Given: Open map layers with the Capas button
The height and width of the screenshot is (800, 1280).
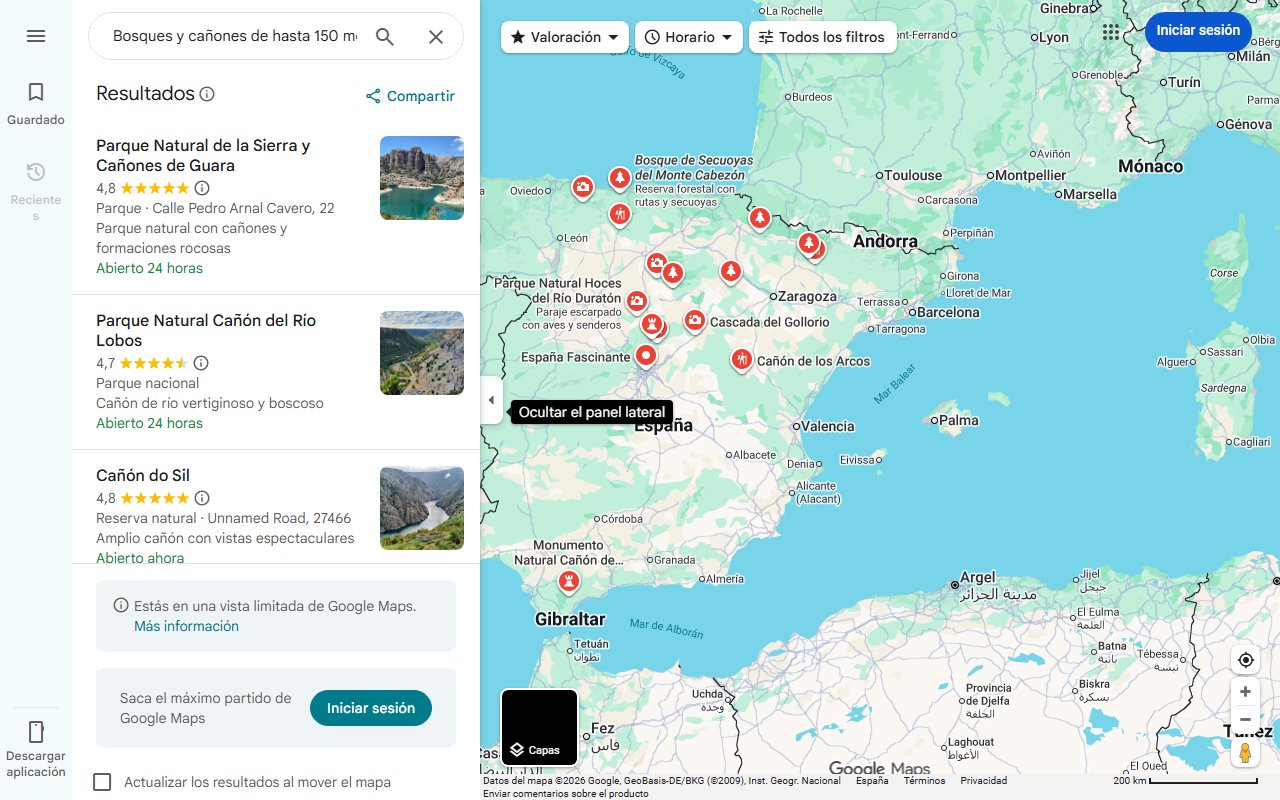Looking at the screenshot, I should tap(539, 728).
